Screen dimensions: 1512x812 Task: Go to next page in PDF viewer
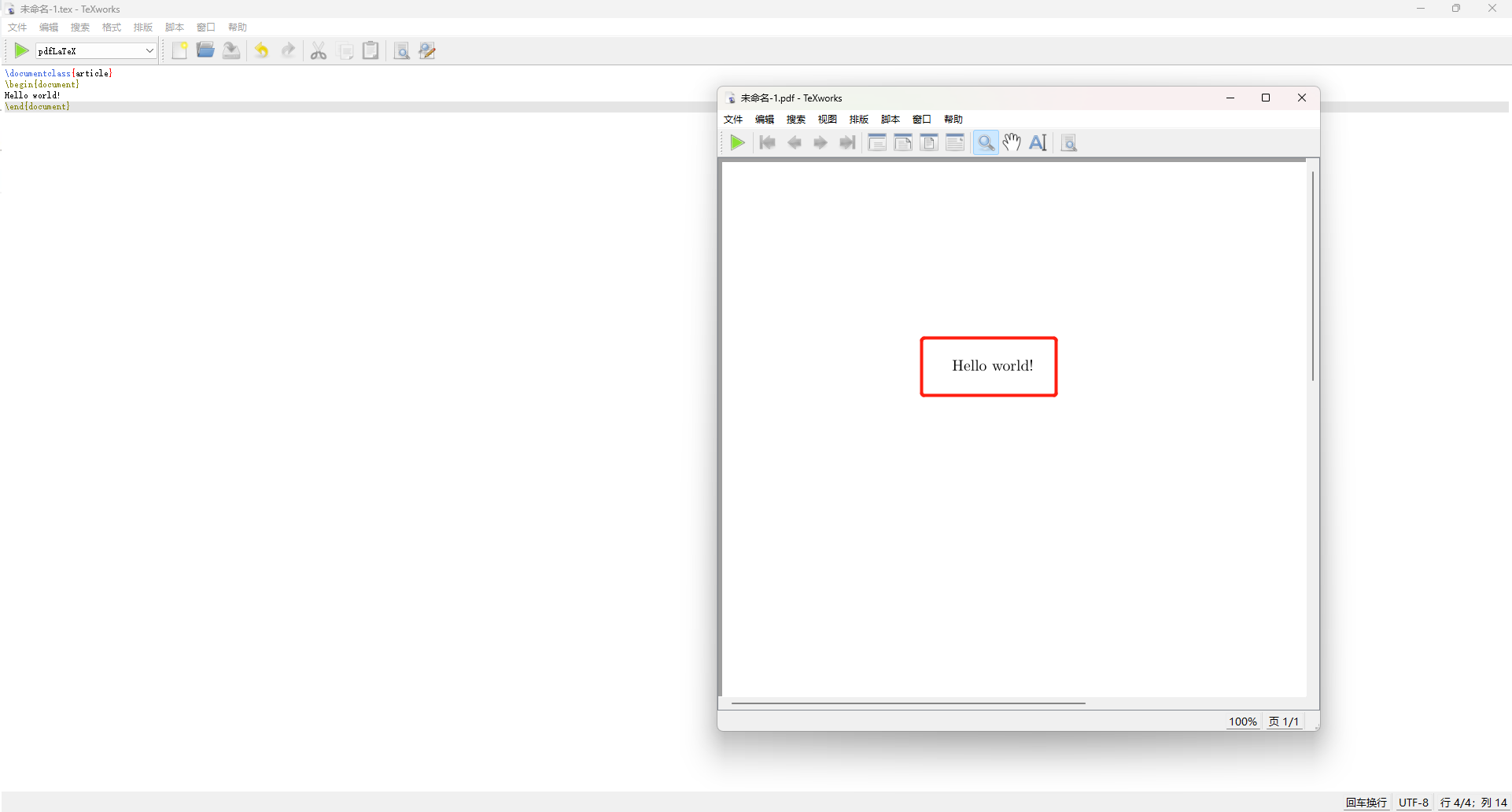(x=821, y=142)
